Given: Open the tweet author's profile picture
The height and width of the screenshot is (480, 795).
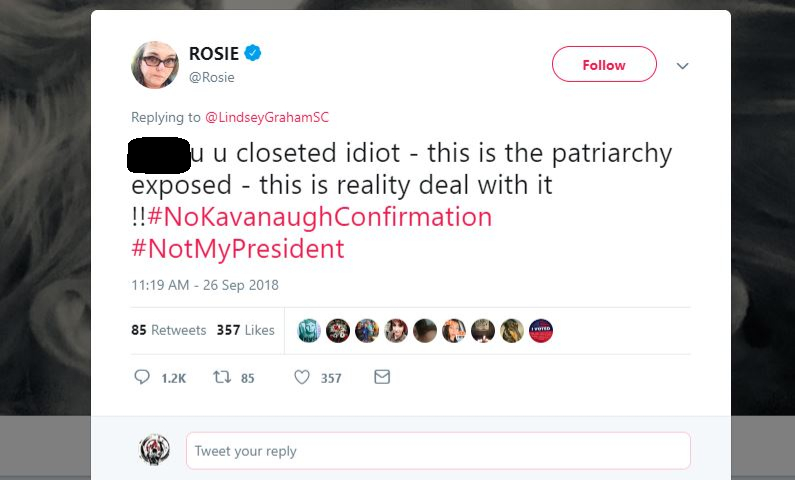Looking at the screenshot, I should click(155, 65).
